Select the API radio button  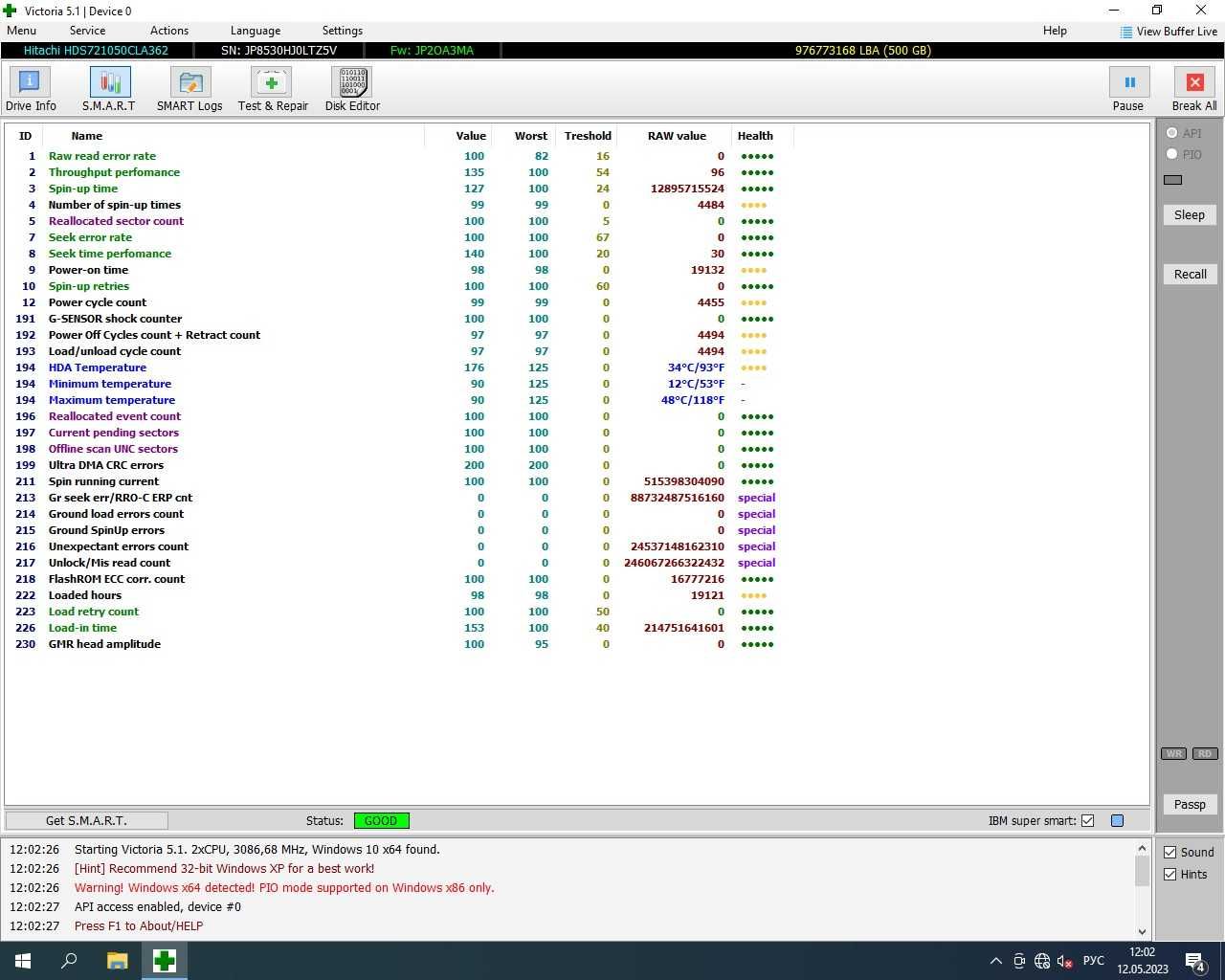(x=1171, y=133)
